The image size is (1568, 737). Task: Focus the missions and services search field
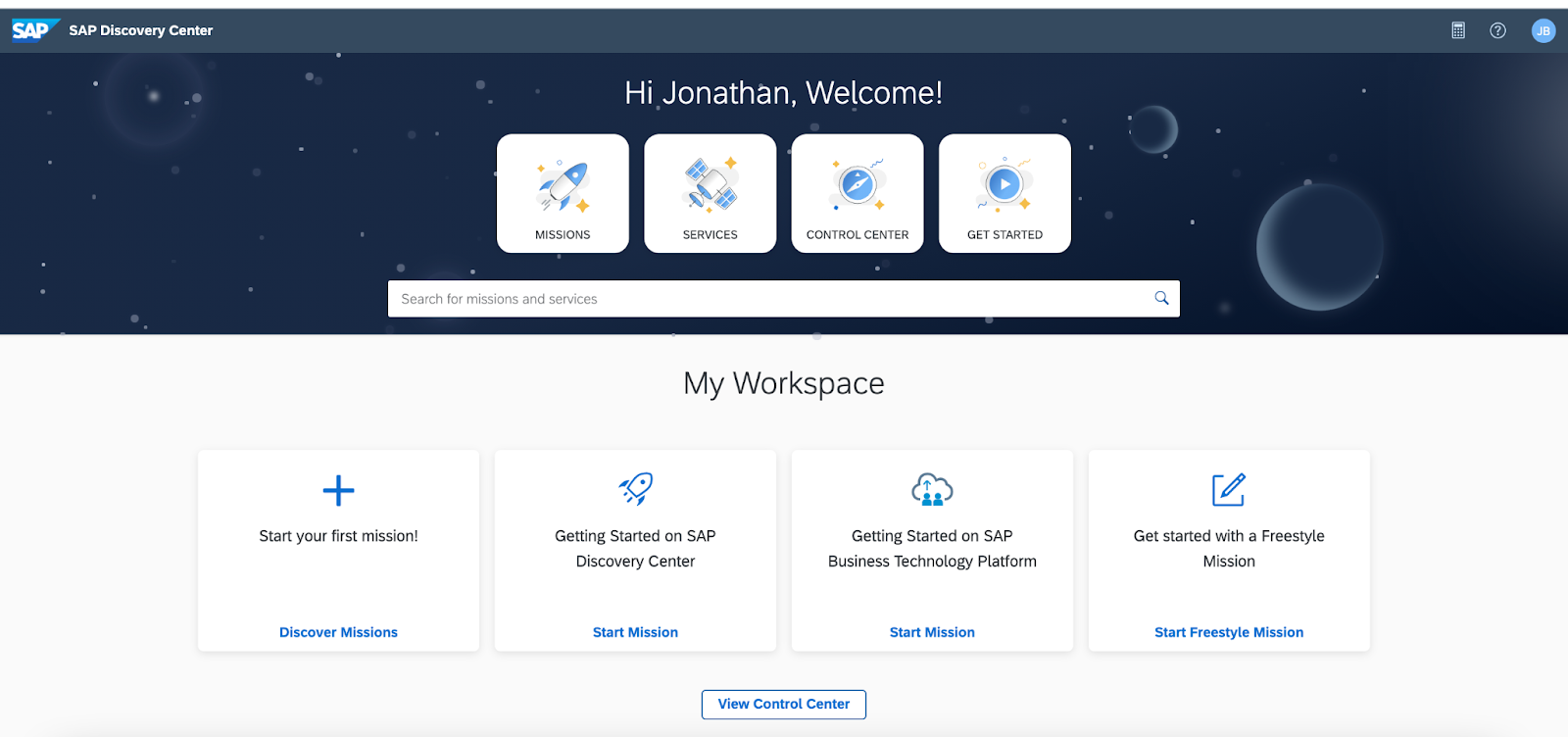click(784, 299)
